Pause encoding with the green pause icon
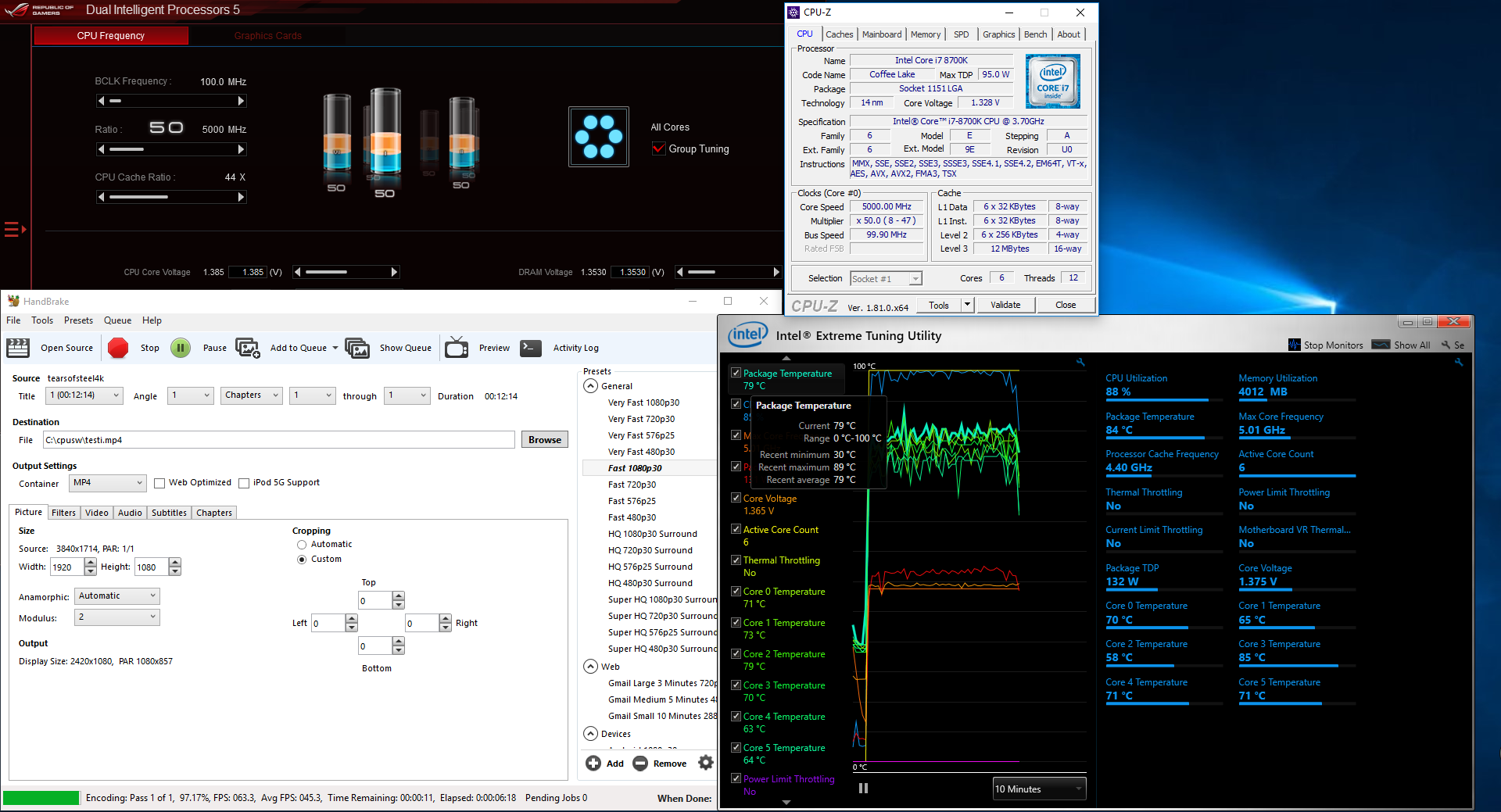This screenshot has width=1501, height=812. pyautogui.click(x=181, y=348)
